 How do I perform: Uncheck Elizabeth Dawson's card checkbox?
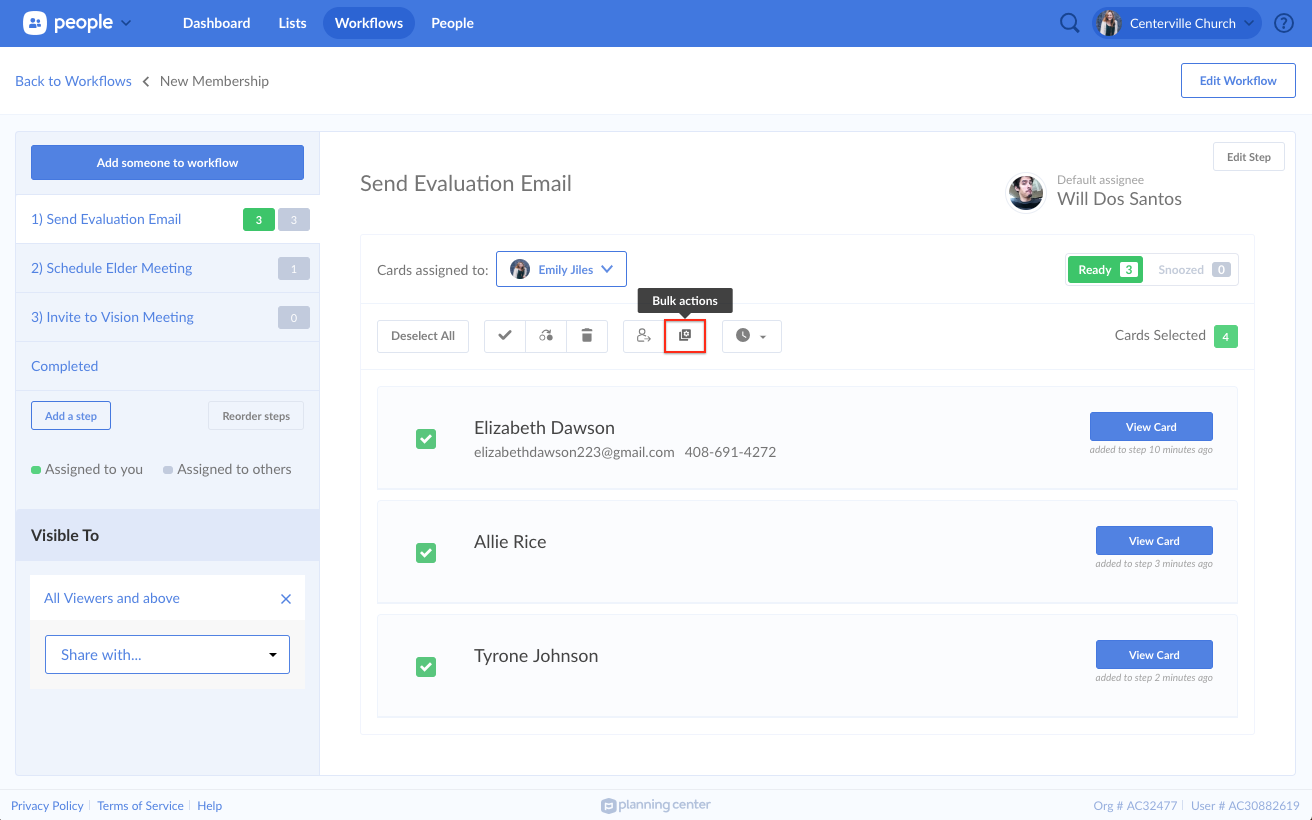click(x=426, y=439)
